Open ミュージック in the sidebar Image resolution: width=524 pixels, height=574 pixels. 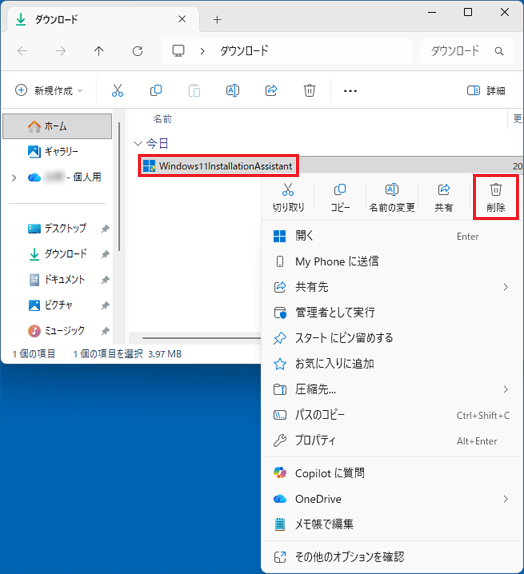pyautogui.click(x=56, y=331)
